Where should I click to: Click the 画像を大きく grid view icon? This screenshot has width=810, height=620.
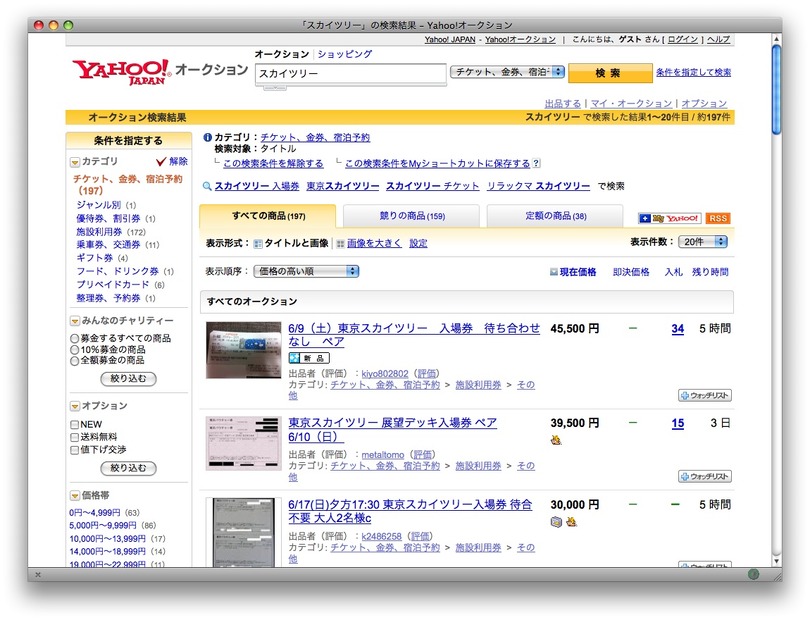point(340,244)
